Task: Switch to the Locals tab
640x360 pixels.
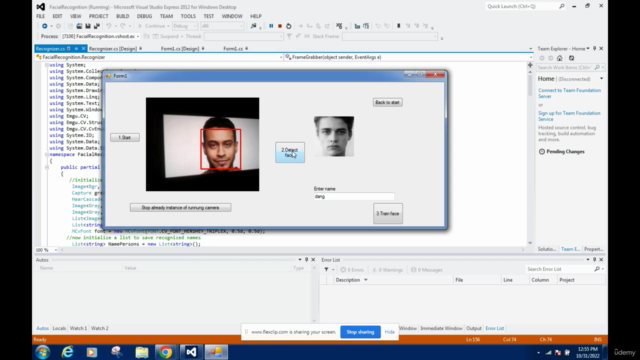Action: tap(59, 328)
